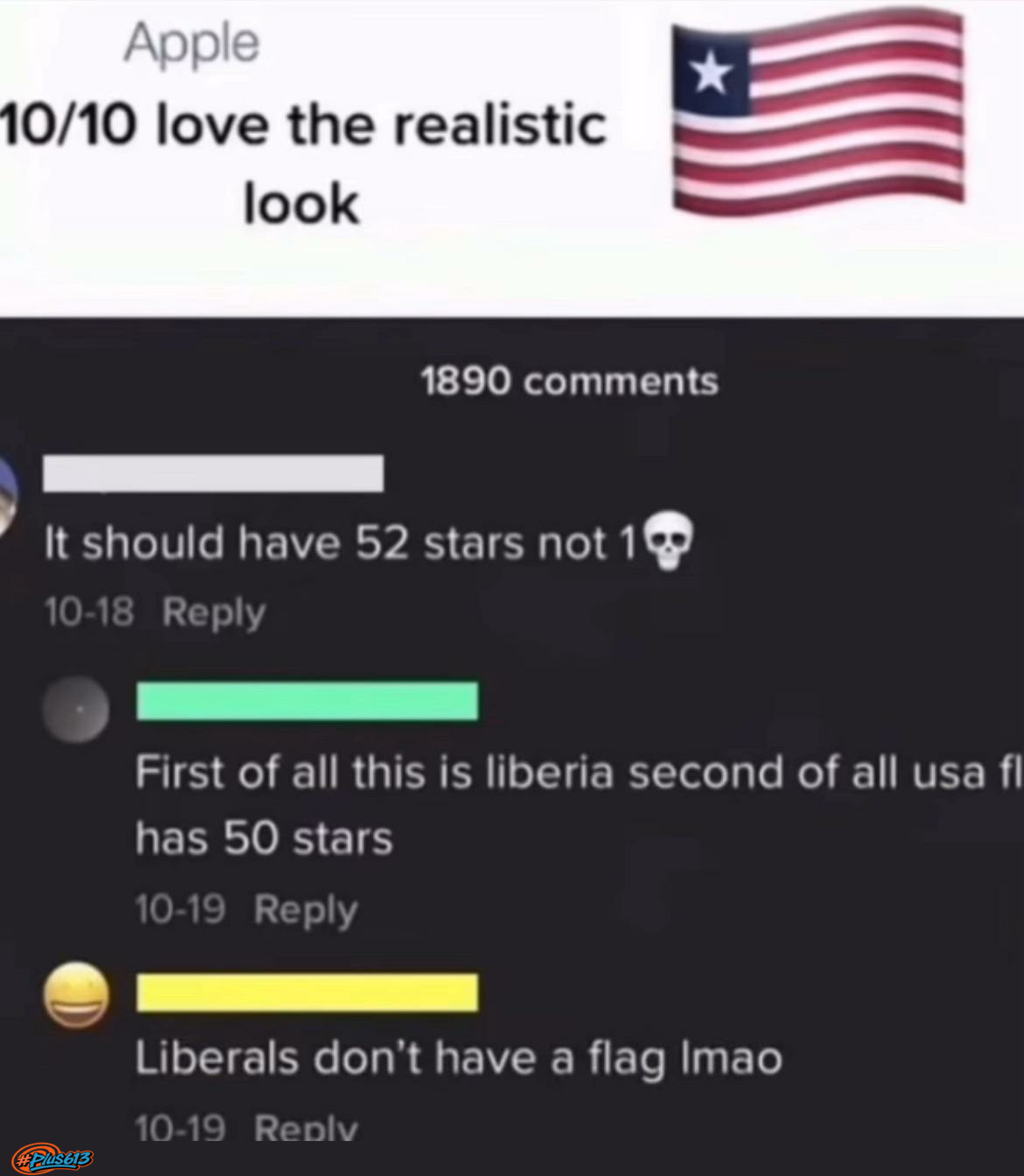Viewport: 1024px width, 1176px height.
Task: Select the 1890 comments header
Action: (570, 381)
